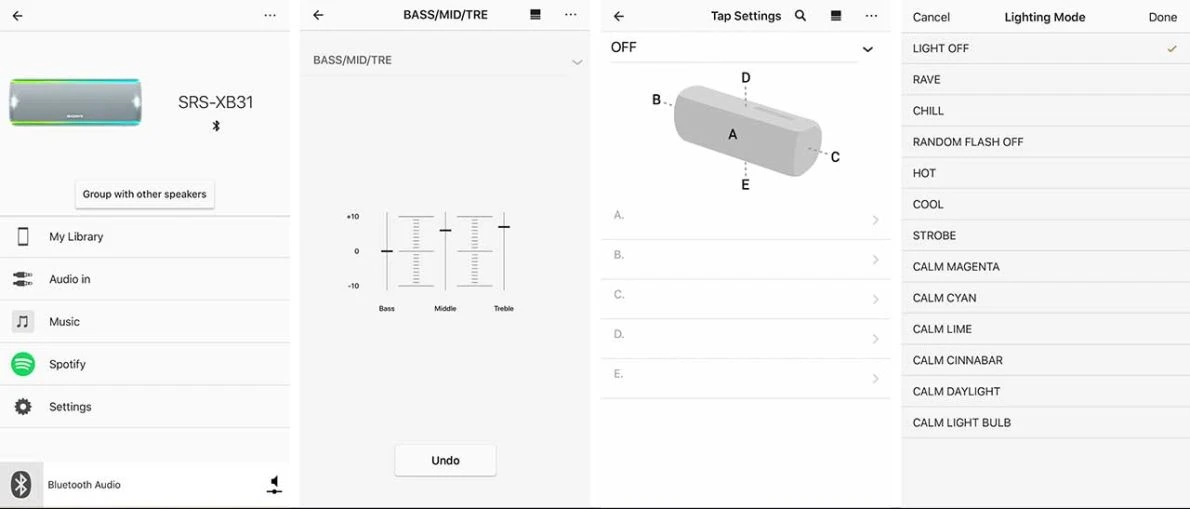This screenshot has width=1190, height=509.
Task: Expand tap option A. row chevron
Action: (x=875, y=220)
